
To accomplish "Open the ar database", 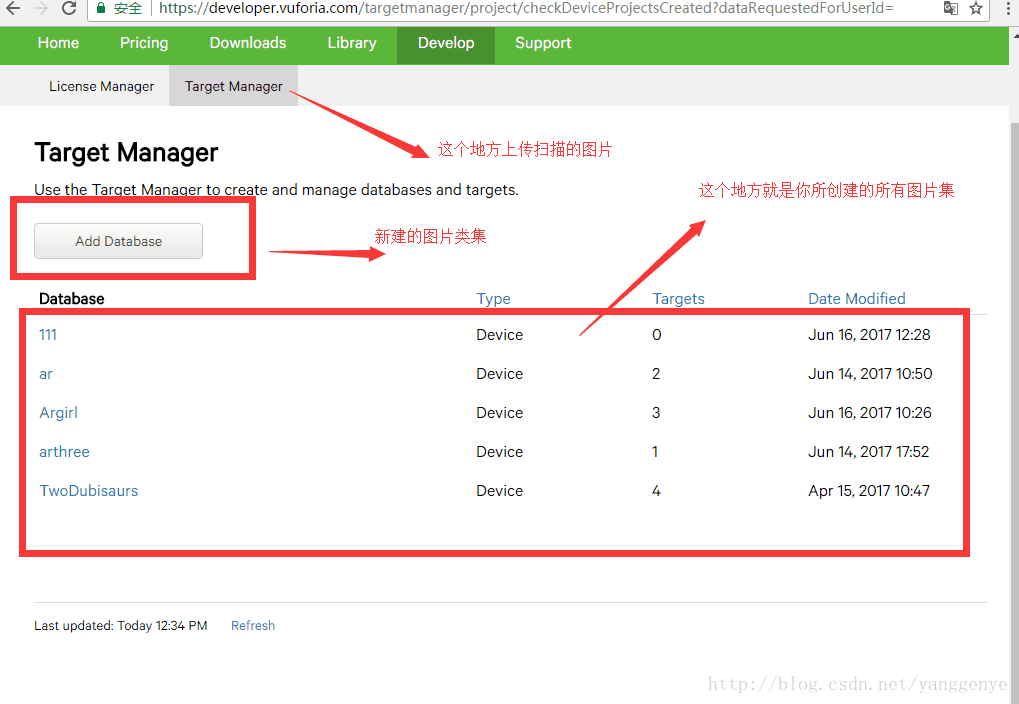I will (45, 374).
